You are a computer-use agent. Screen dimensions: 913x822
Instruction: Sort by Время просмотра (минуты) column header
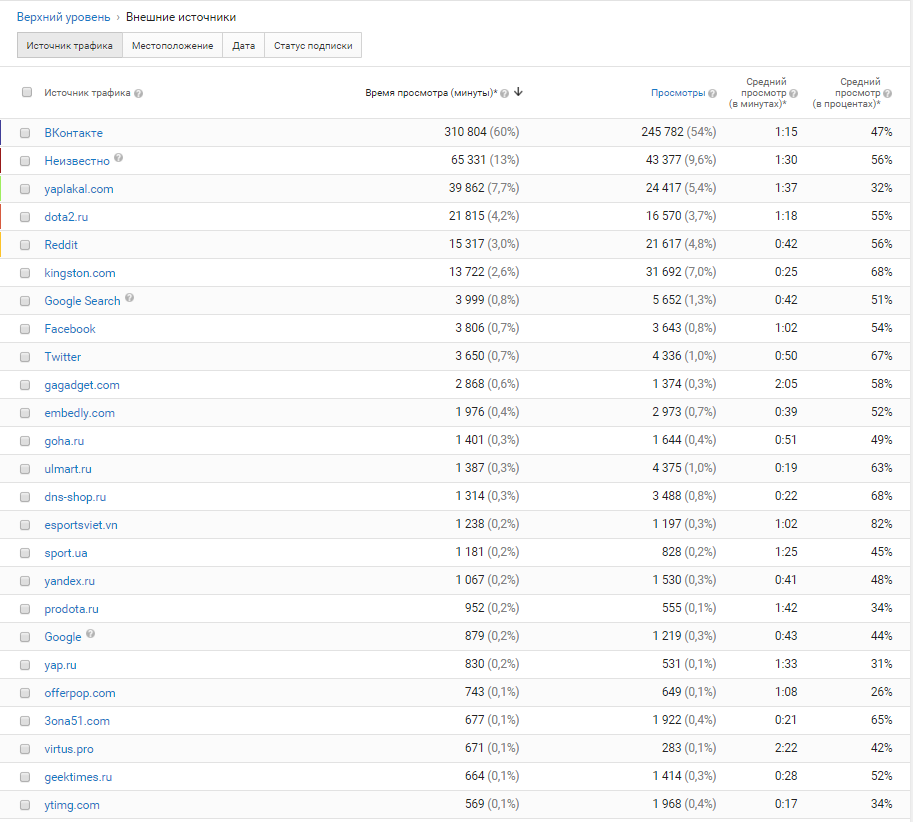pos(431,93)
